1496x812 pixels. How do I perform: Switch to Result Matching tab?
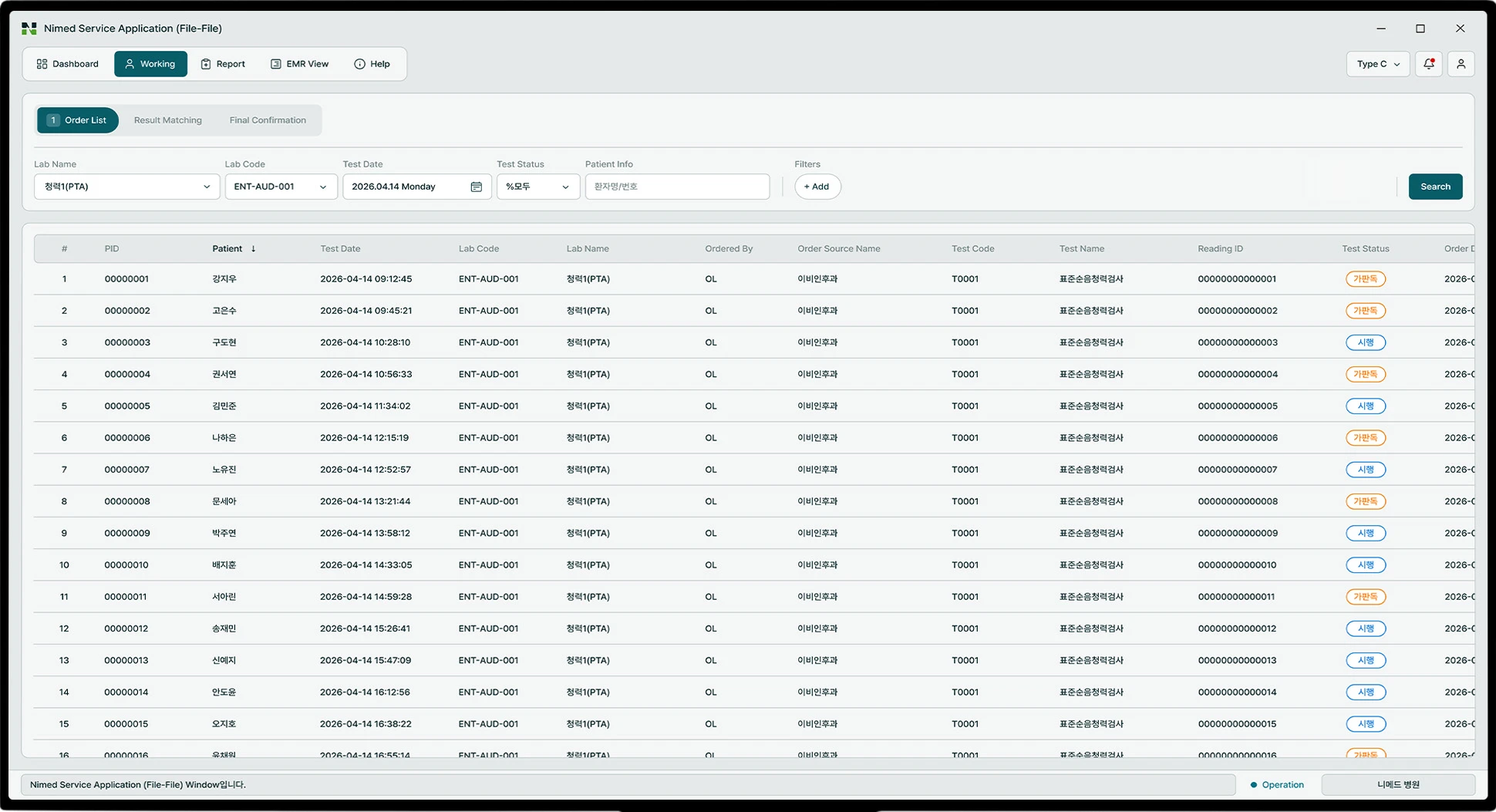tap(168, 120)
